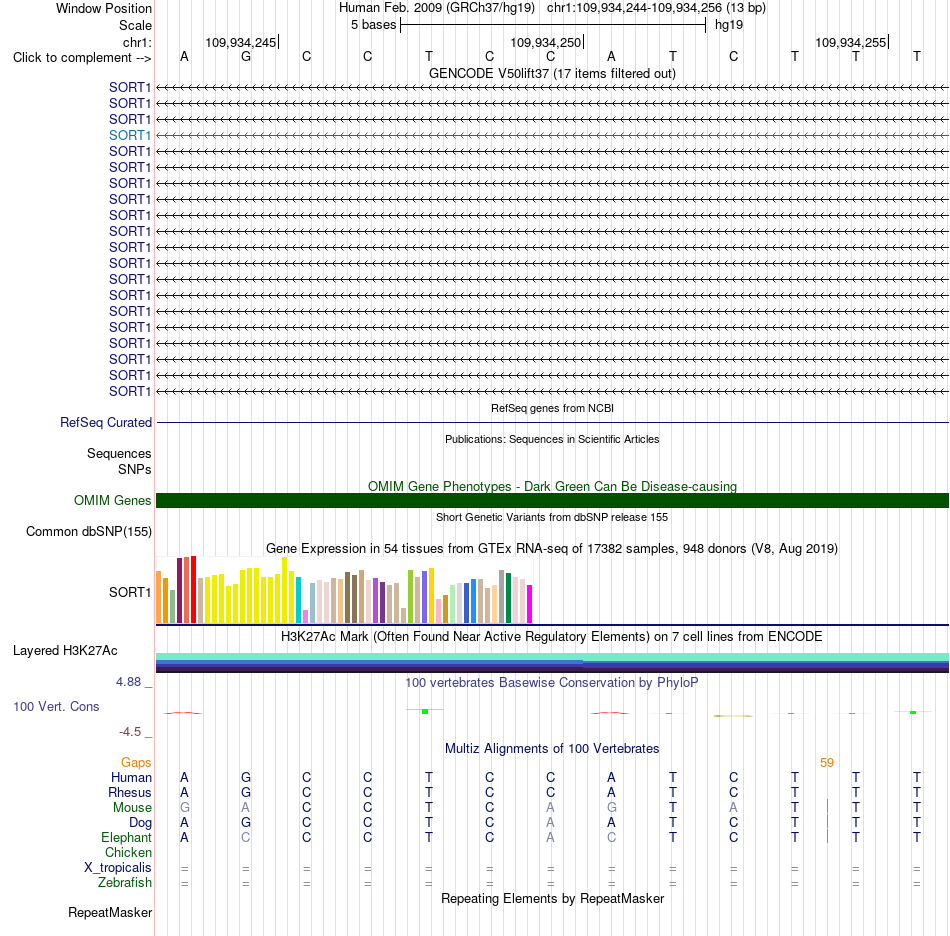This screenshot has width=950, height=936.
Task: Click the -4.5 PhyloP lower scale value
Action: [130, 732]
